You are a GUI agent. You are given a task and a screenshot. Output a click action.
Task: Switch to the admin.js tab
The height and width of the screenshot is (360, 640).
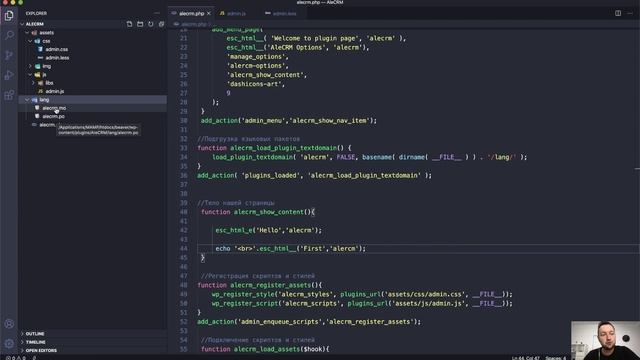tap(236, 13)
